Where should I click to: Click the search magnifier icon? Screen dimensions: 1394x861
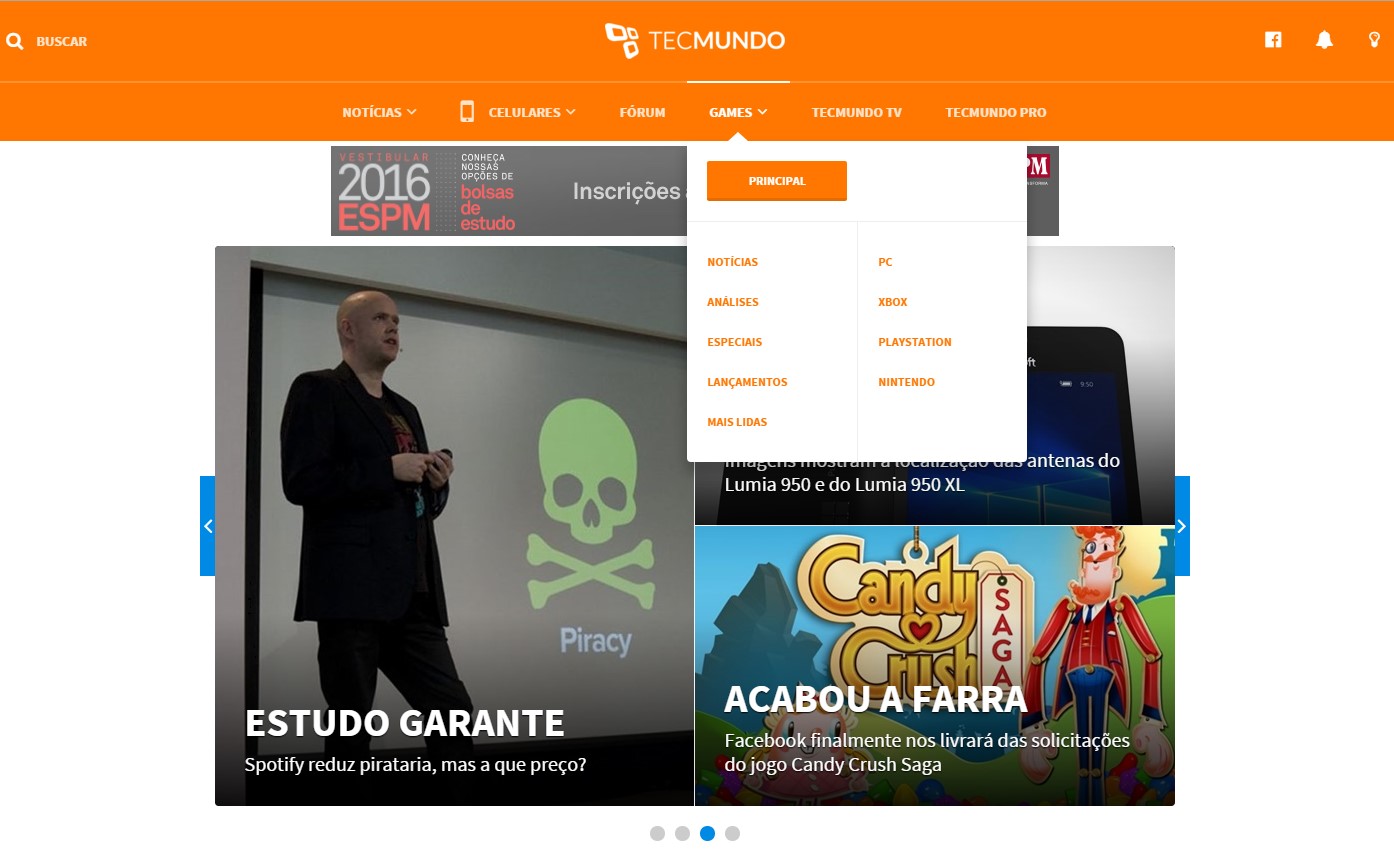click(14, 41)
